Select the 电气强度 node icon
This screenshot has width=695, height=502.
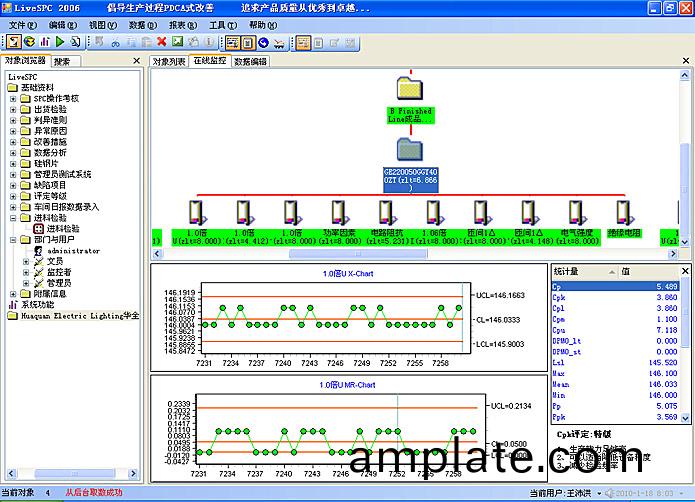[x=576, y=212]
